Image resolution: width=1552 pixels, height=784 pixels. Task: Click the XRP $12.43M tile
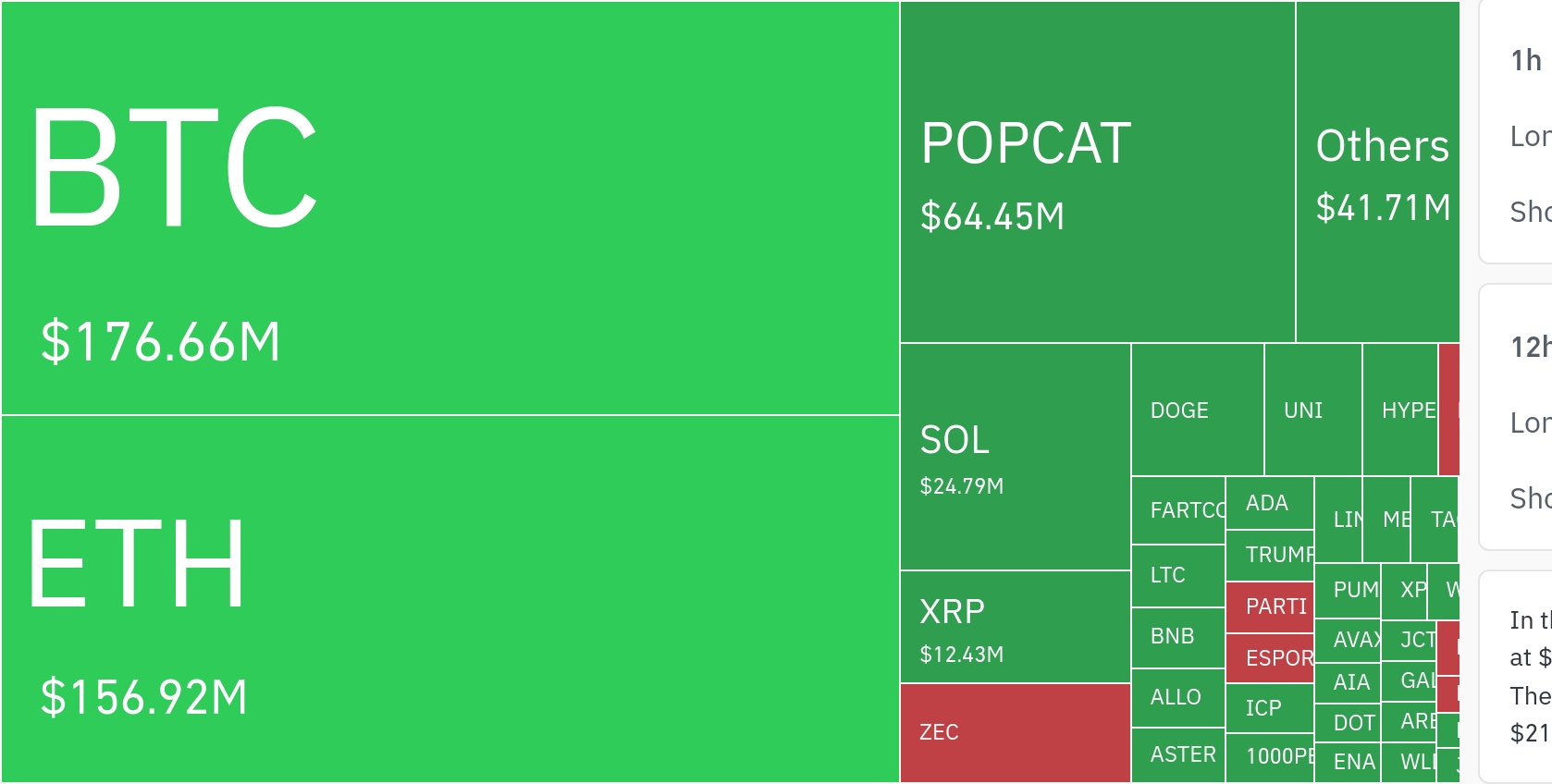point(1015,627)
